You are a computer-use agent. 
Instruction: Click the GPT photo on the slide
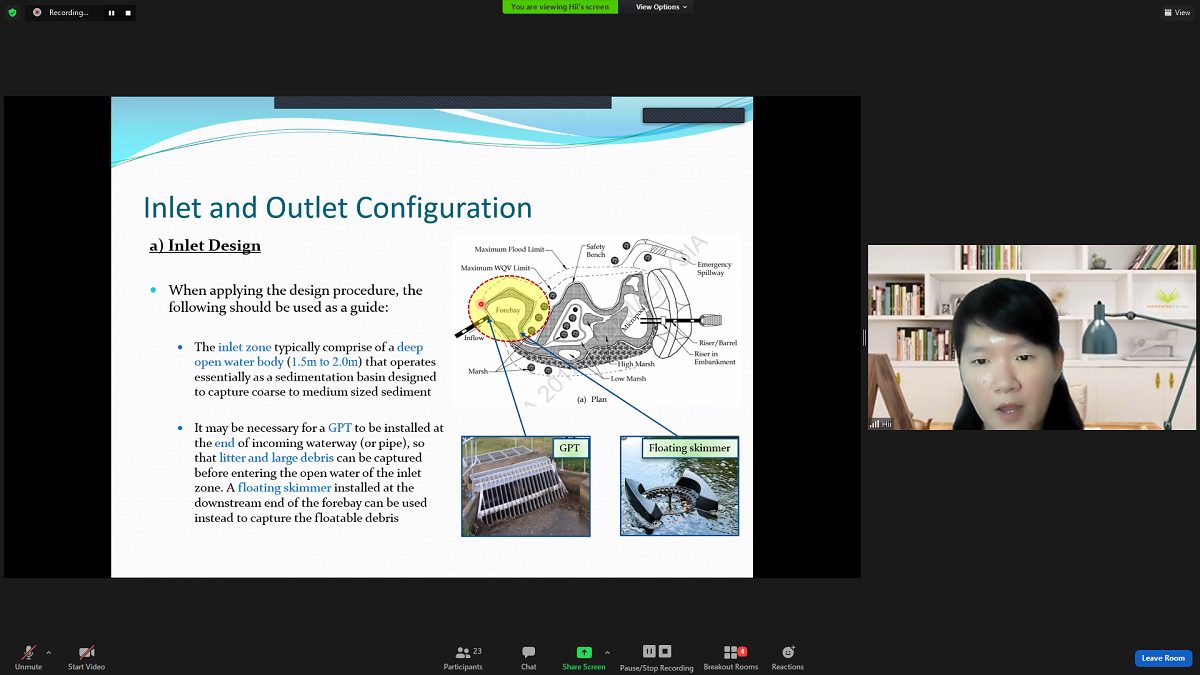(526, 486)
